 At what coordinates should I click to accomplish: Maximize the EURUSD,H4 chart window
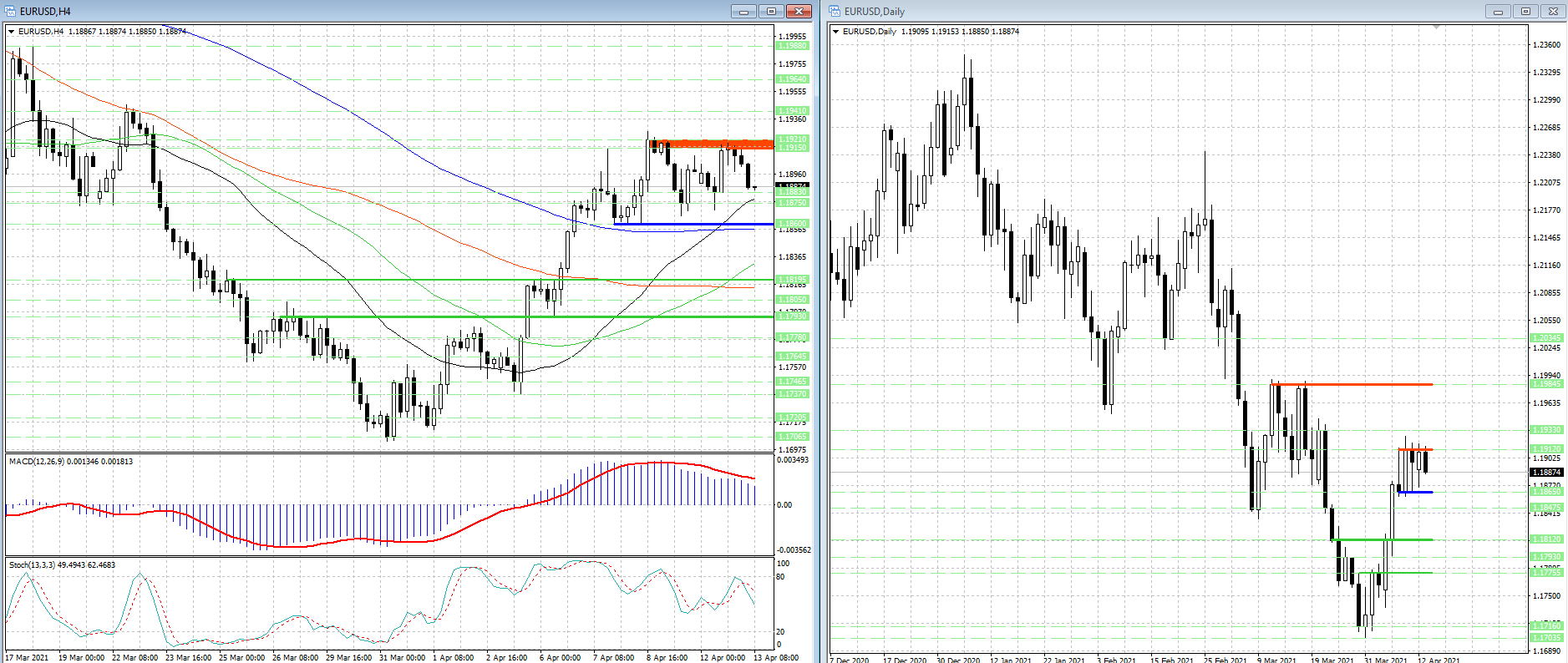click(x=771, y=11)
